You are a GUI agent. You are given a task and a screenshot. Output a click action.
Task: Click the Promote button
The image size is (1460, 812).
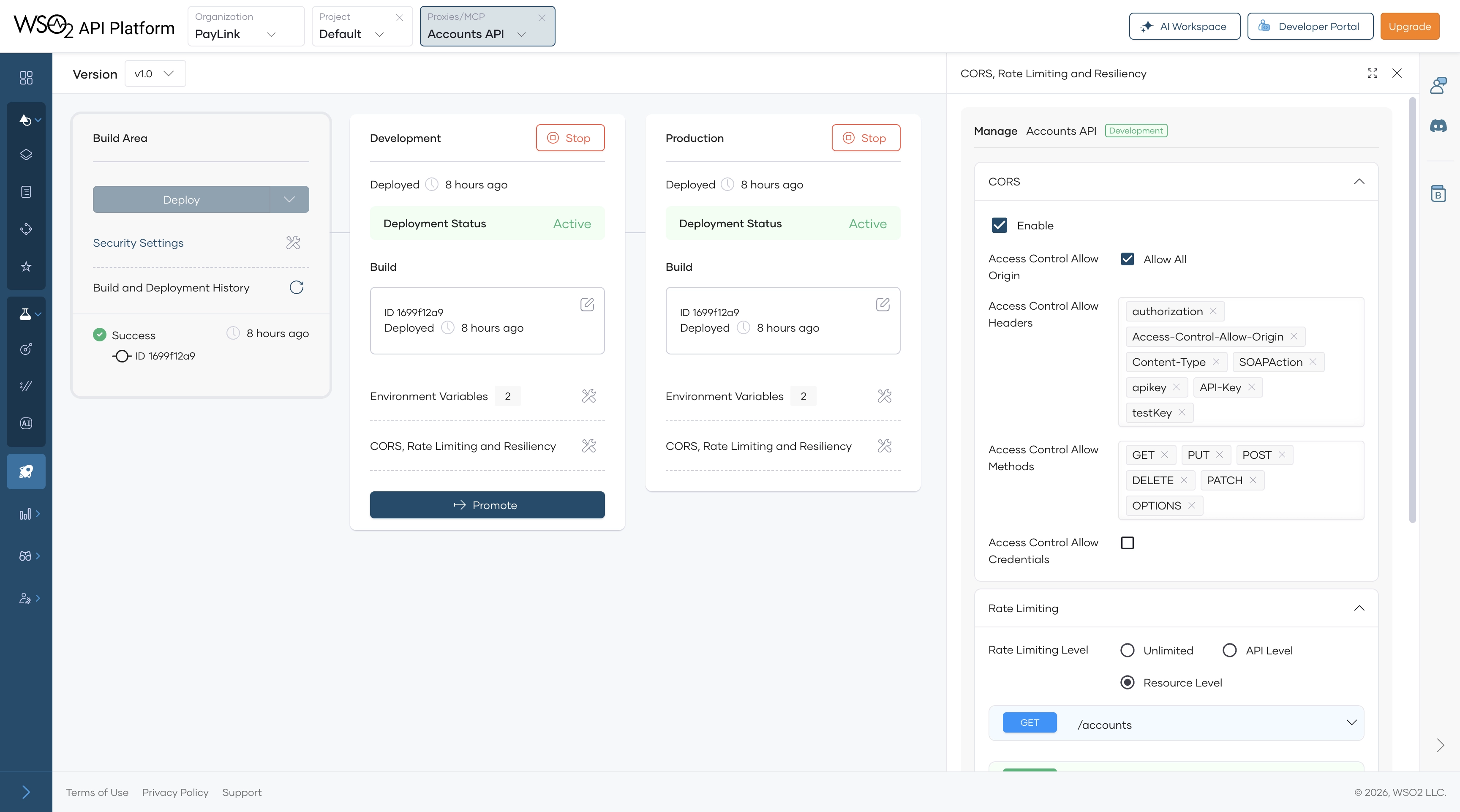click(x=487, y=504)
